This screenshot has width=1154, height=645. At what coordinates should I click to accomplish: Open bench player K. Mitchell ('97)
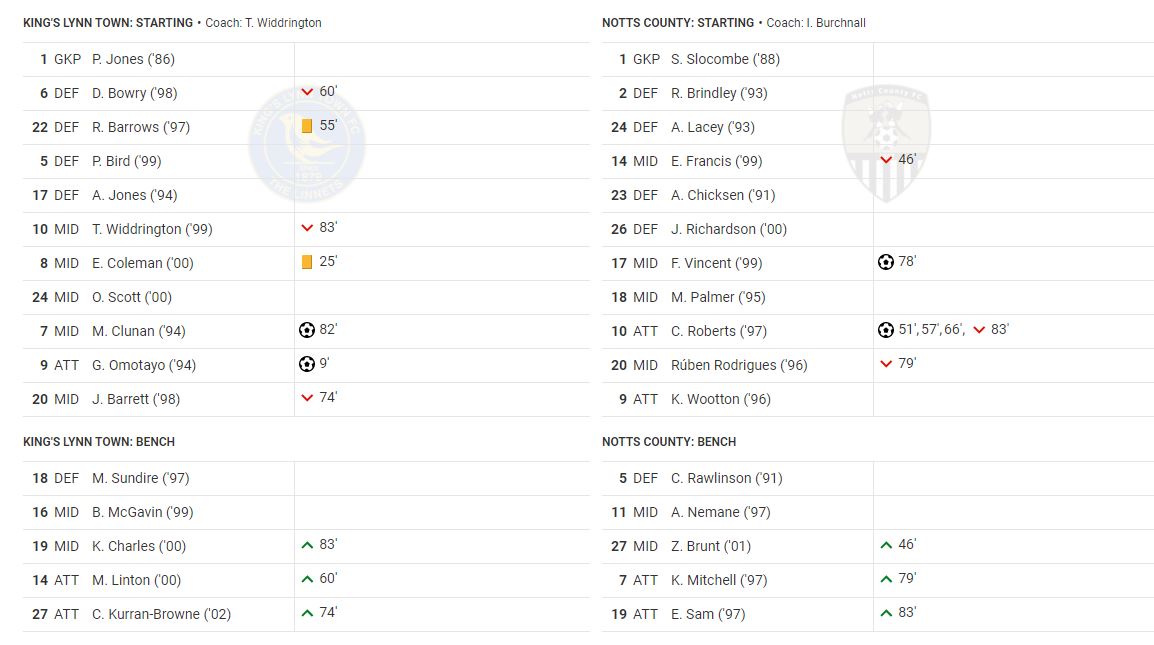click(x=719, y=580)
